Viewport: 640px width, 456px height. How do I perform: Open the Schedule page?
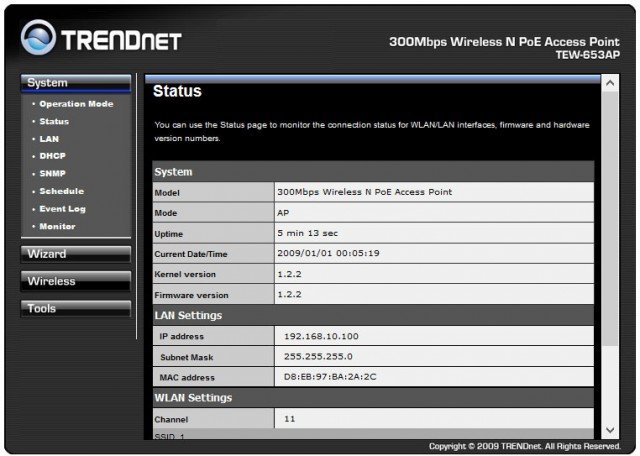tap(61, 191)
